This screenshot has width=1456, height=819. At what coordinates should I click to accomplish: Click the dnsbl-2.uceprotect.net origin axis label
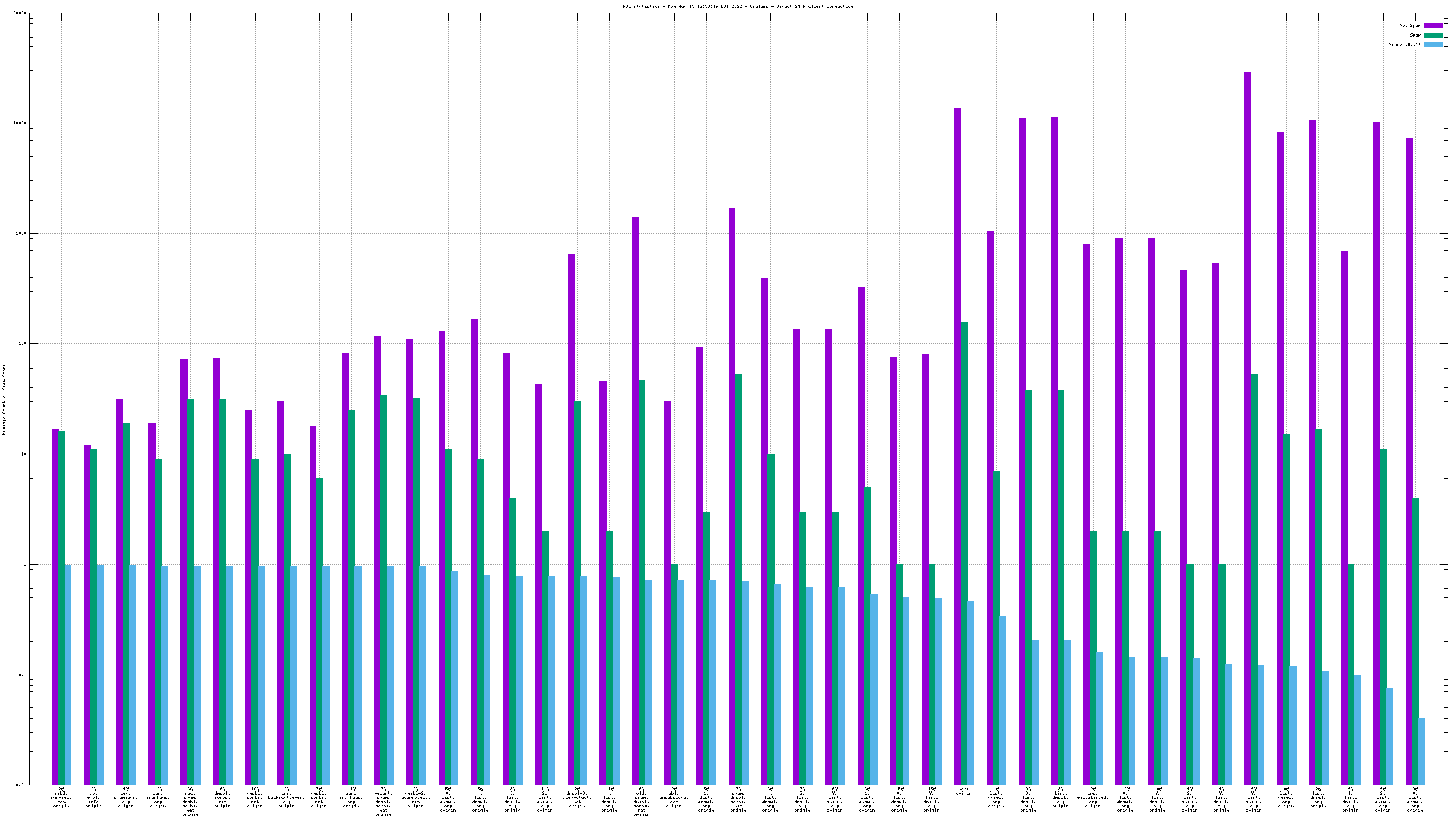[415, 797]
